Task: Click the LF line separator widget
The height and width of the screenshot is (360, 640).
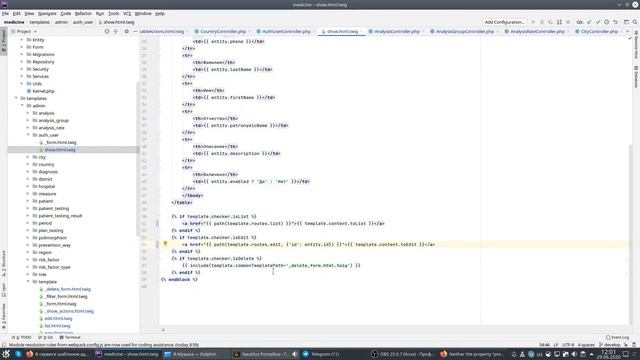Action: coord(556,345)
